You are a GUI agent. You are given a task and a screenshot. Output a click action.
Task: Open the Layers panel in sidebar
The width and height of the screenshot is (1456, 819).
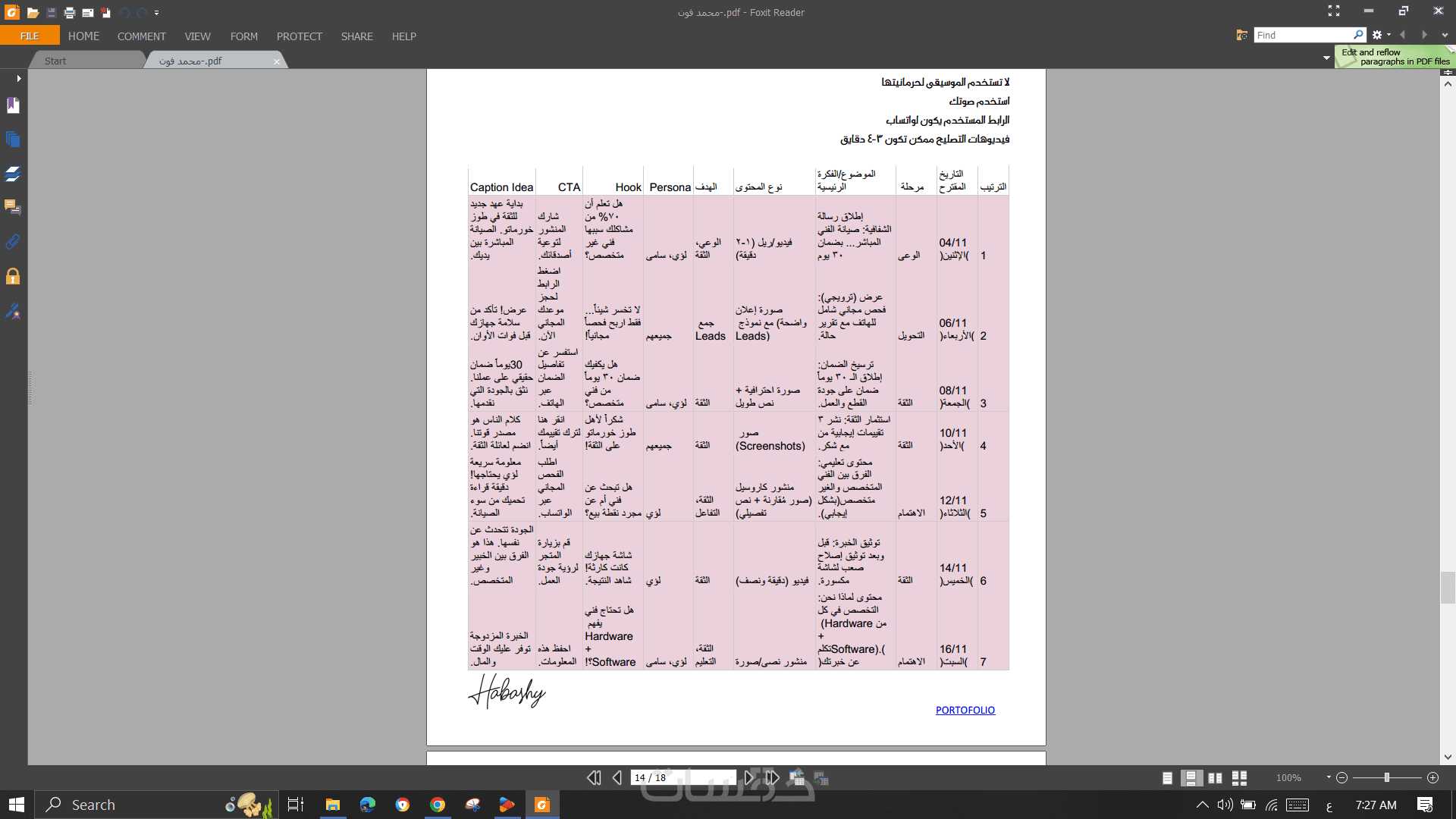pyautogui.click(x=13, y=174)
